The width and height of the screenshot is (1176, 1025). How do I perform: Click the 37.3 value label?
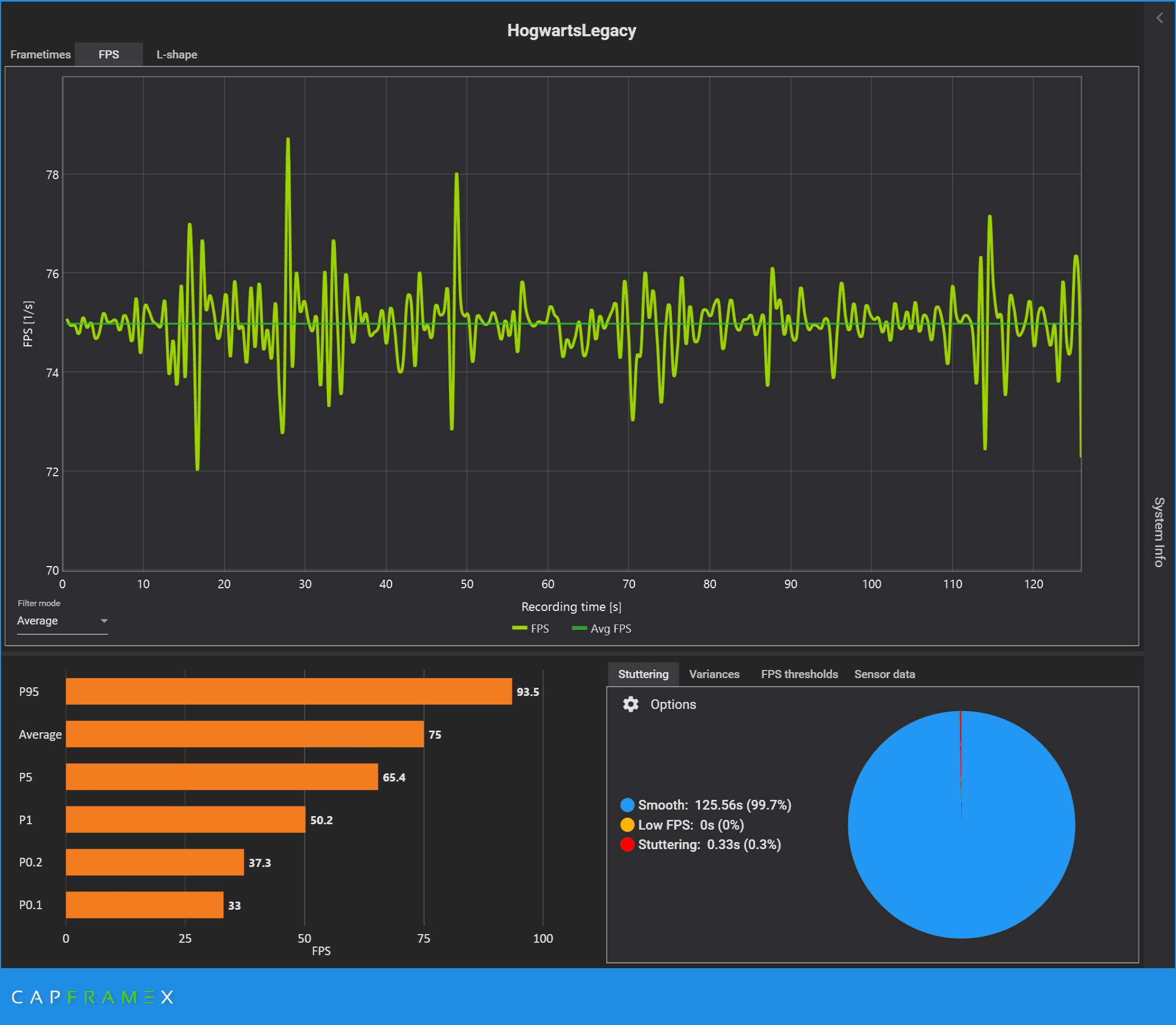coord(260,863)
